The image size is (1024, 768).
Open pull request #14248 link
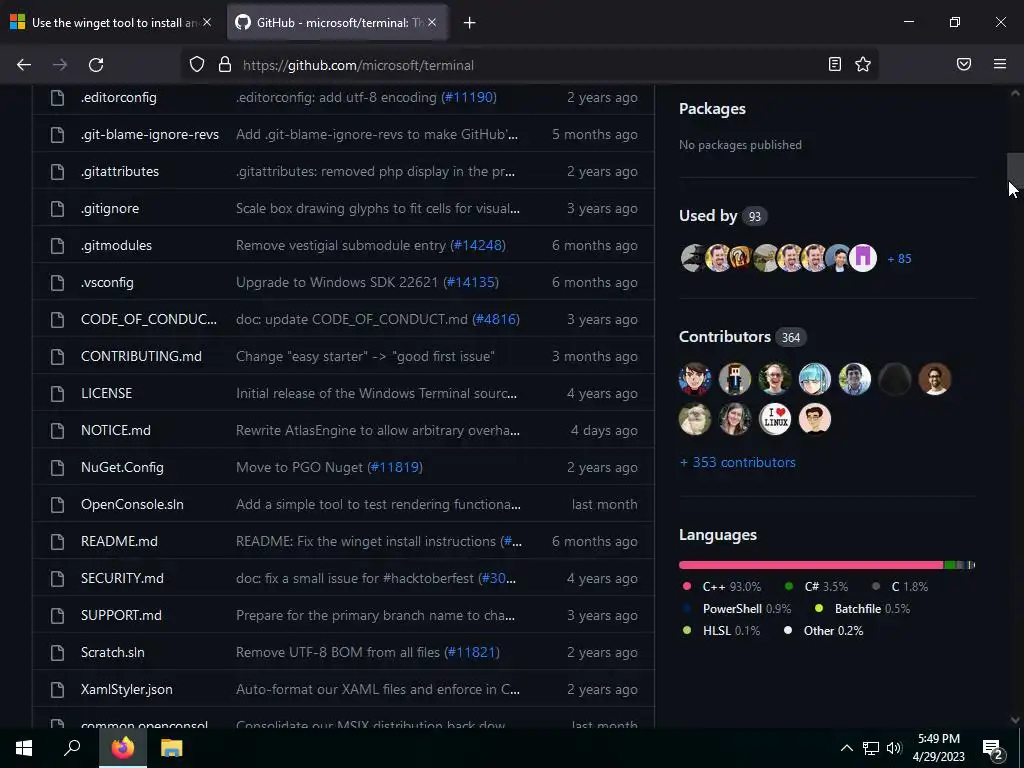tap(478, 246)
